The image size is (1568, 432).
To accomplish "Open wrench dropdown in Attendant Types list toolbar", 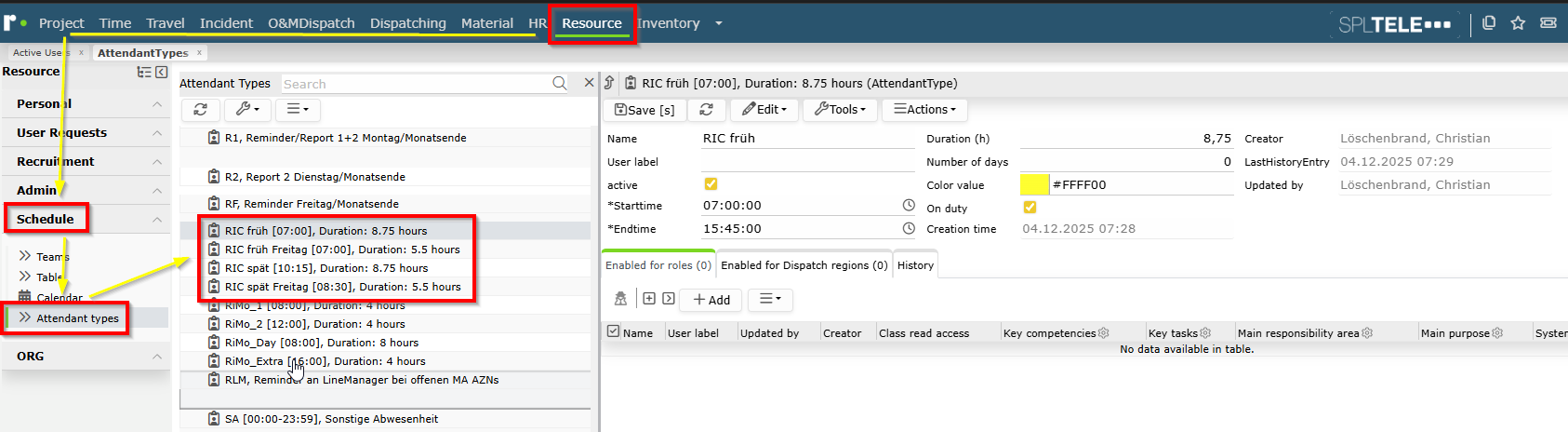I will (x=247, y=109).
